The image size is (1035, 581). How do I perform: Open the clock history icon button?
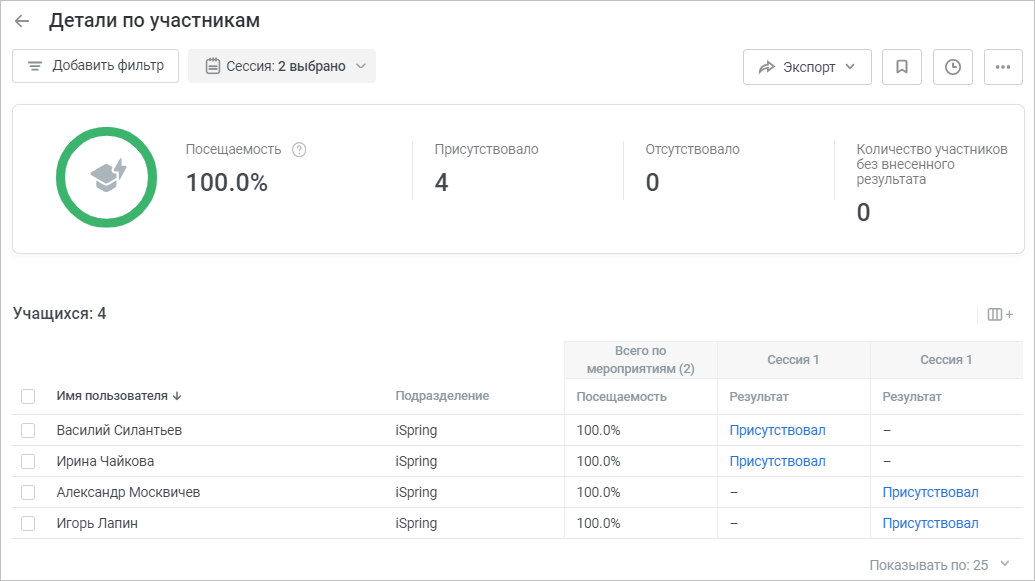(x=952, y=67)
